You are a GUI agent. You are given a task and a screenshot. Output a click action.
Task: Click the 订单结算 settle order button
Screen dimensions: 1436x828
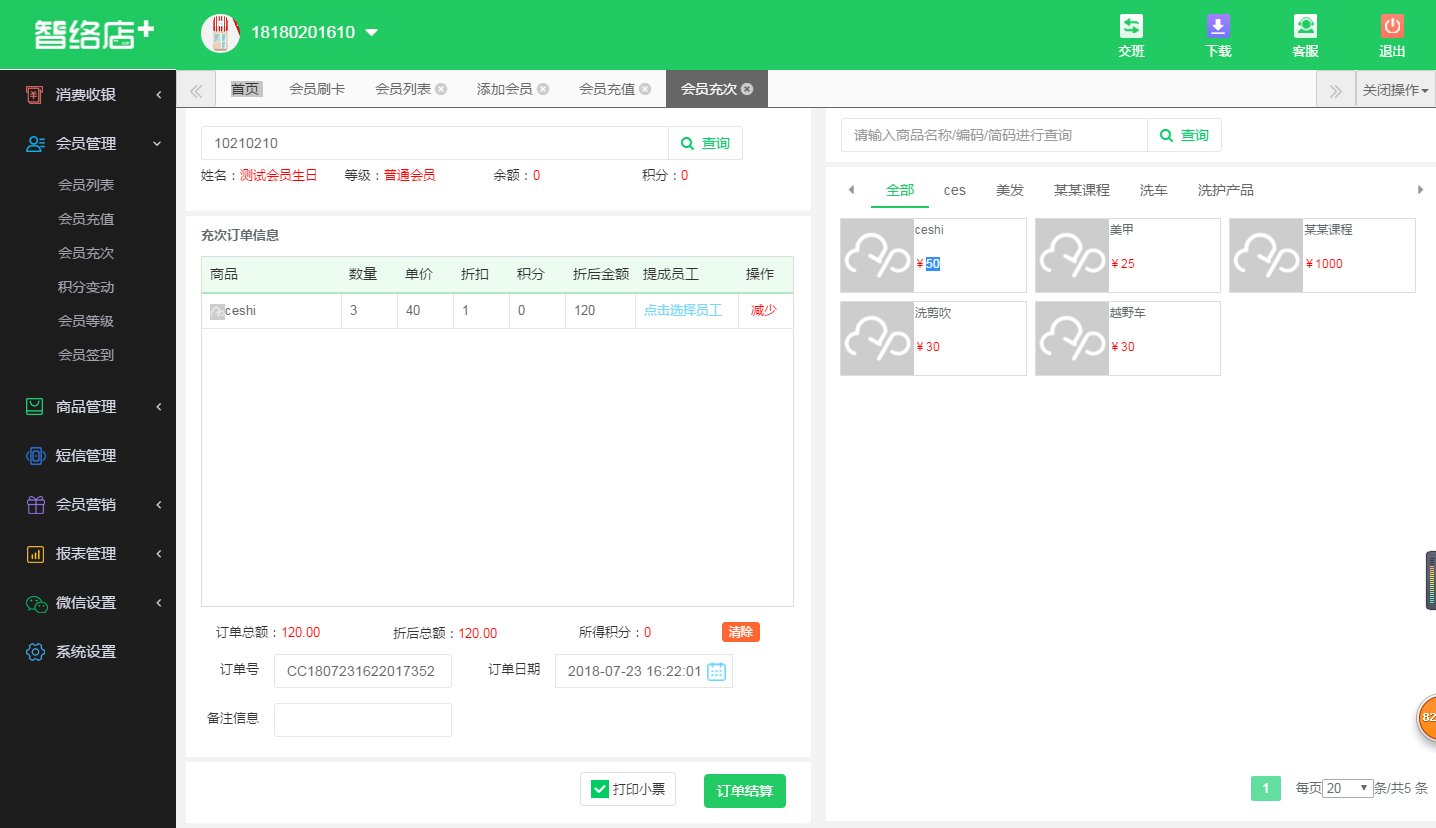[x=744, y=790]
